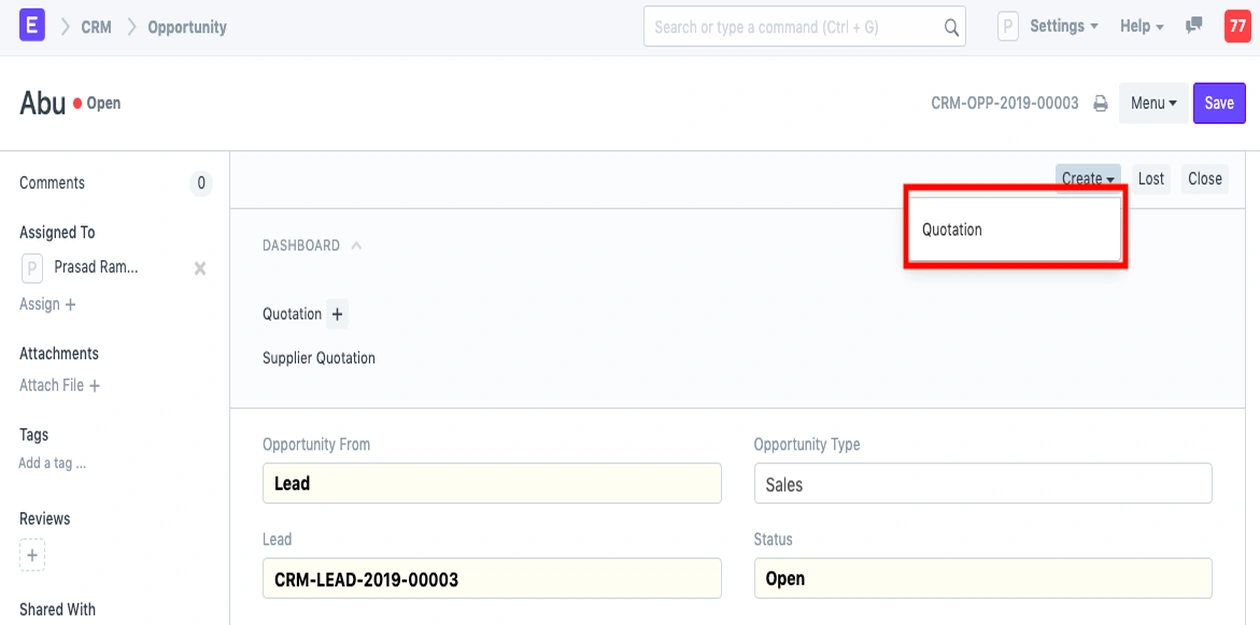This screenshot has width=1260, height=625.
Task: Expand the Menu dropdown button
Action: (x=1152, y=103)
